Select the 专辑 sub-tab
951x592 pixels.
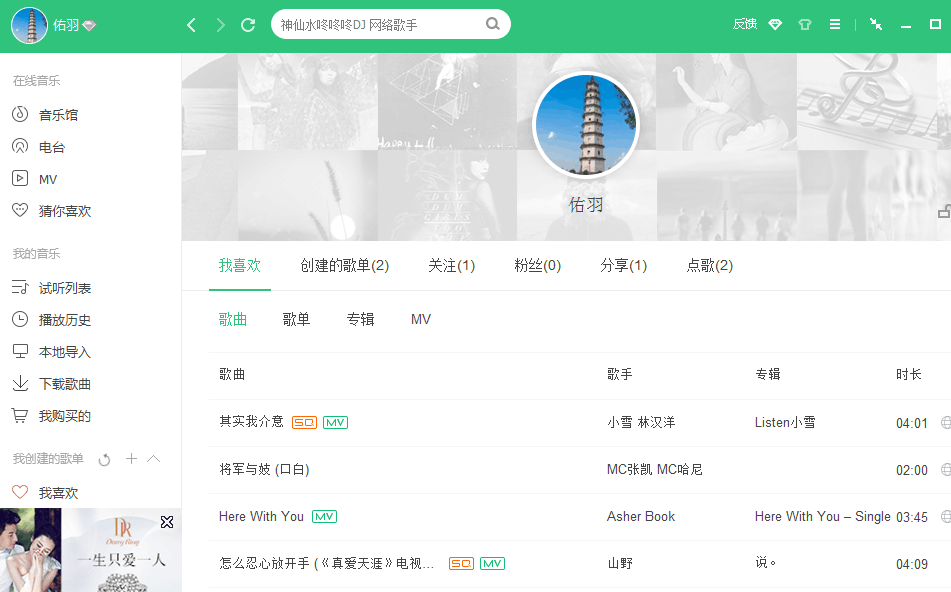pos(360,319)
